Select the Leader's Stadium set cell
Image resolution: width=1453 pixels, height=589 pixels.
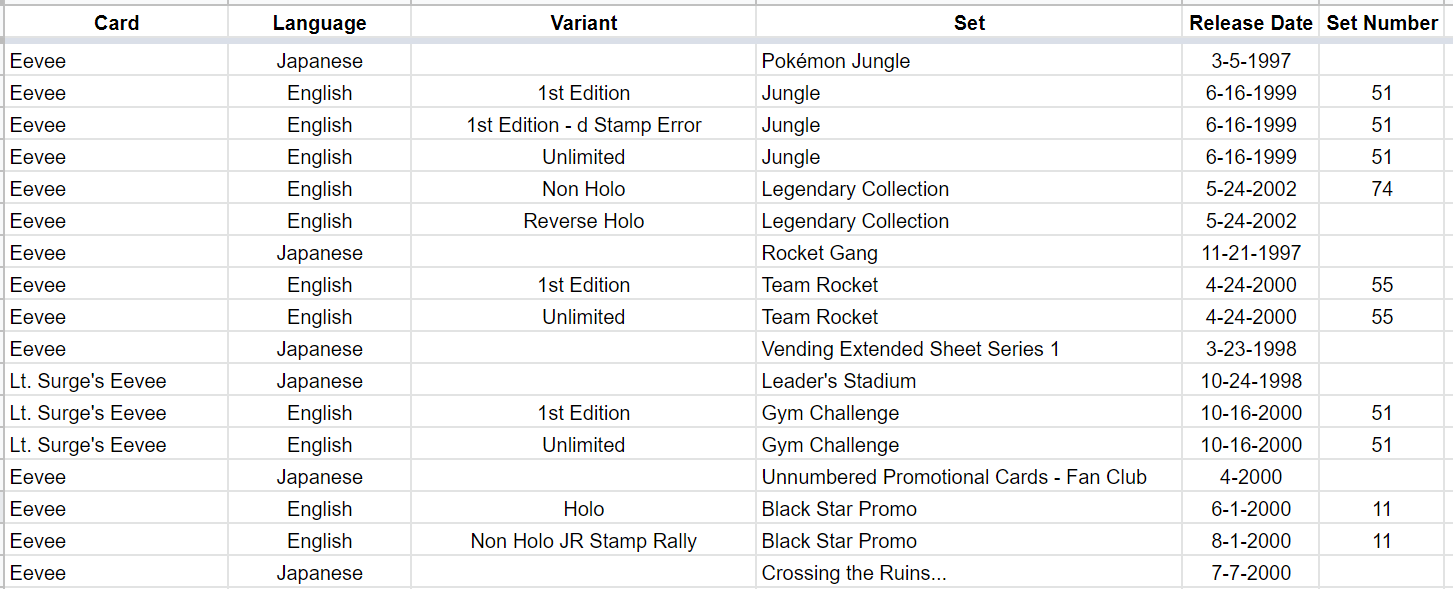969,381
